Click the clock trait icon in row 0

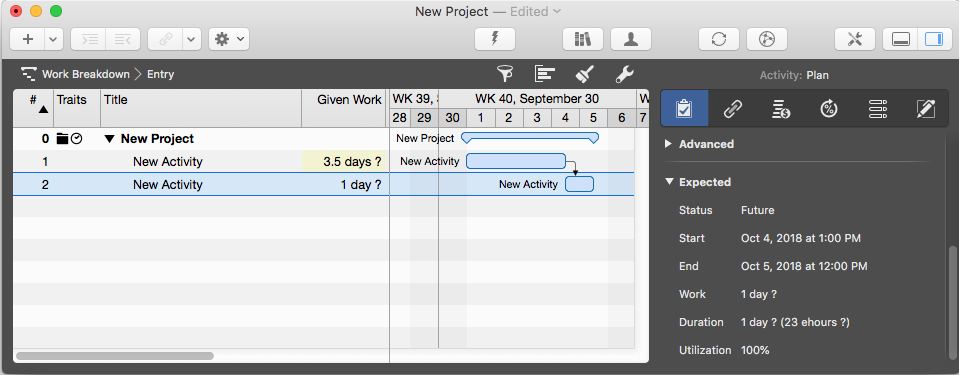76,139
